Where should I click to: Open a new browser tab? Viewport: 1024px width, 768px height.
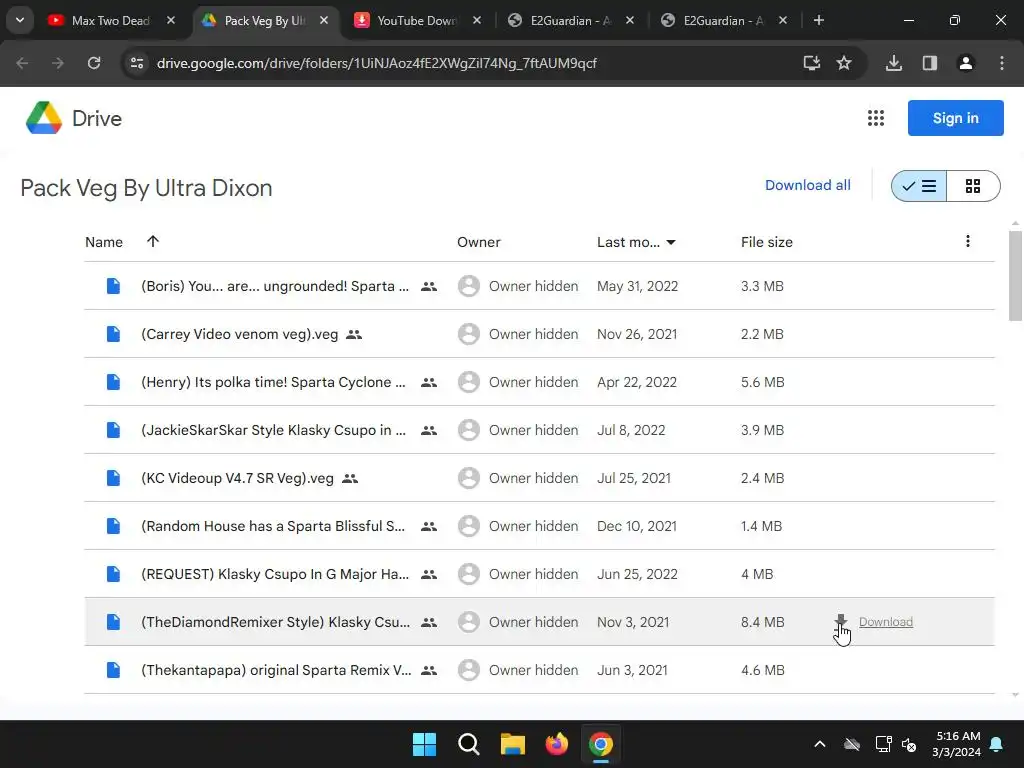[x=818, y=20]
